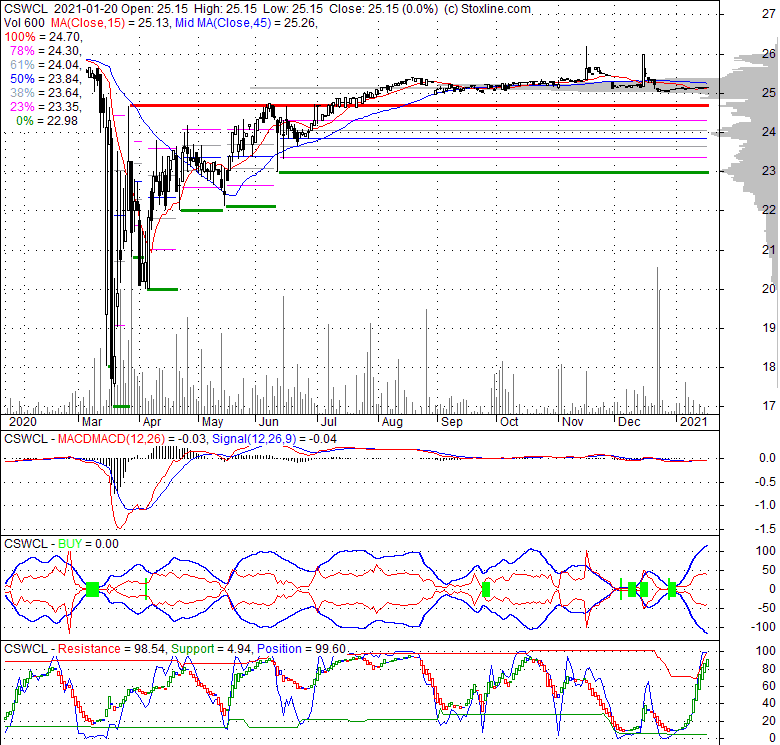Click the 'Aug' month label on time axis
The image size is (780, 745).
point(392,422)
